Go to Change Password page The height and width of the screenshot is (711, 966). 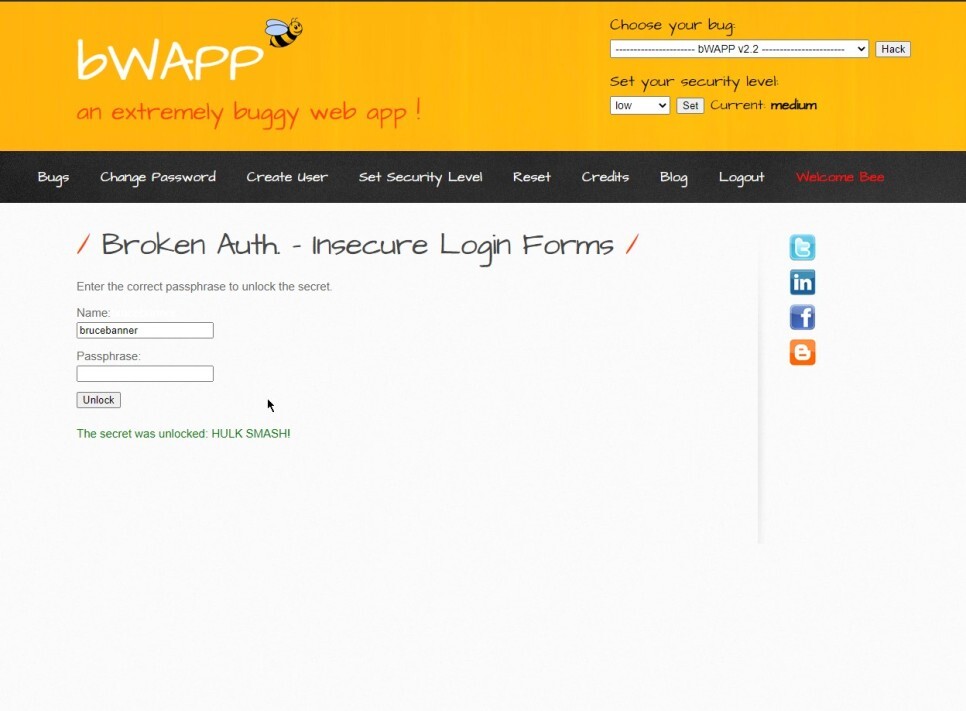click(158, 177)
